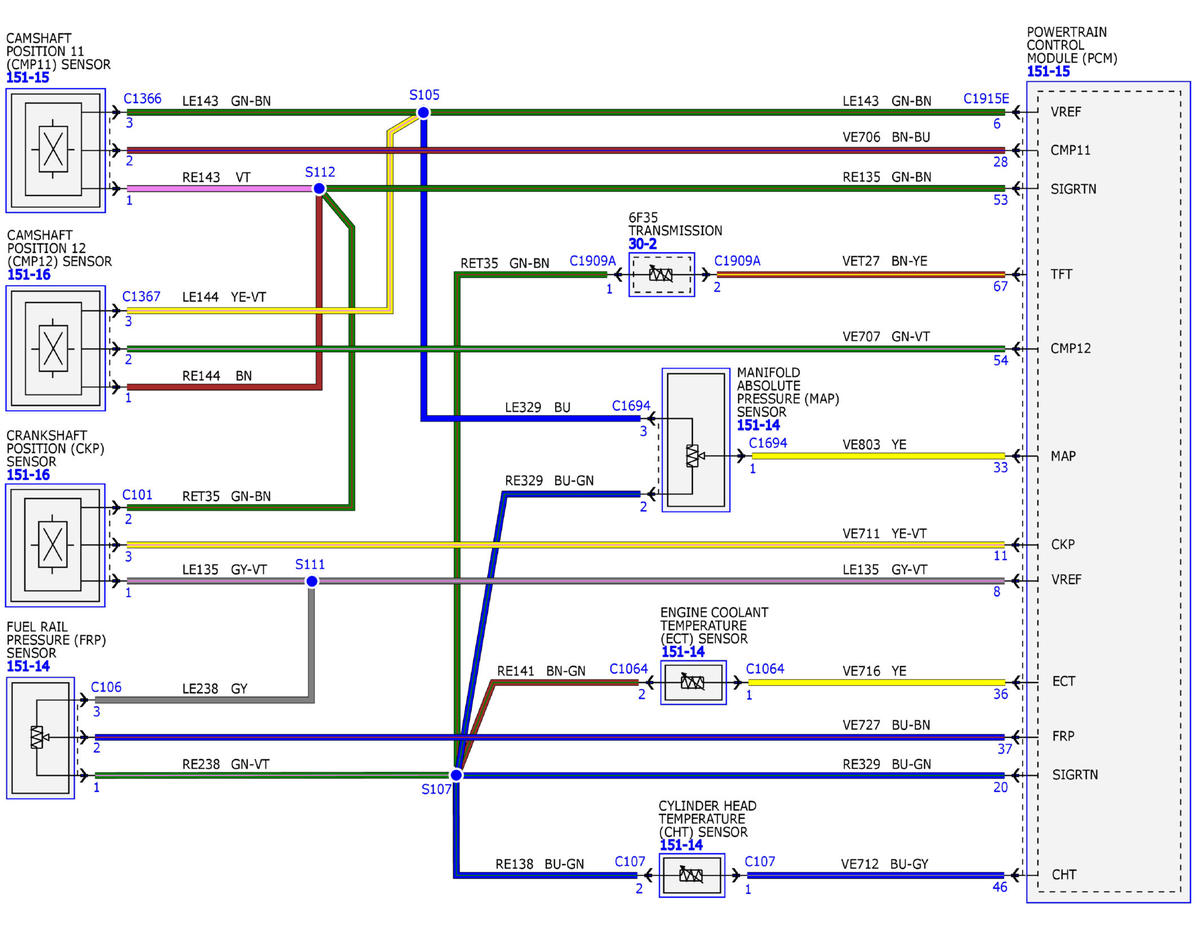1200x927 pixels.
Task: Follow the 151-14 link under the MAP sensor
Action: (758, 425)
